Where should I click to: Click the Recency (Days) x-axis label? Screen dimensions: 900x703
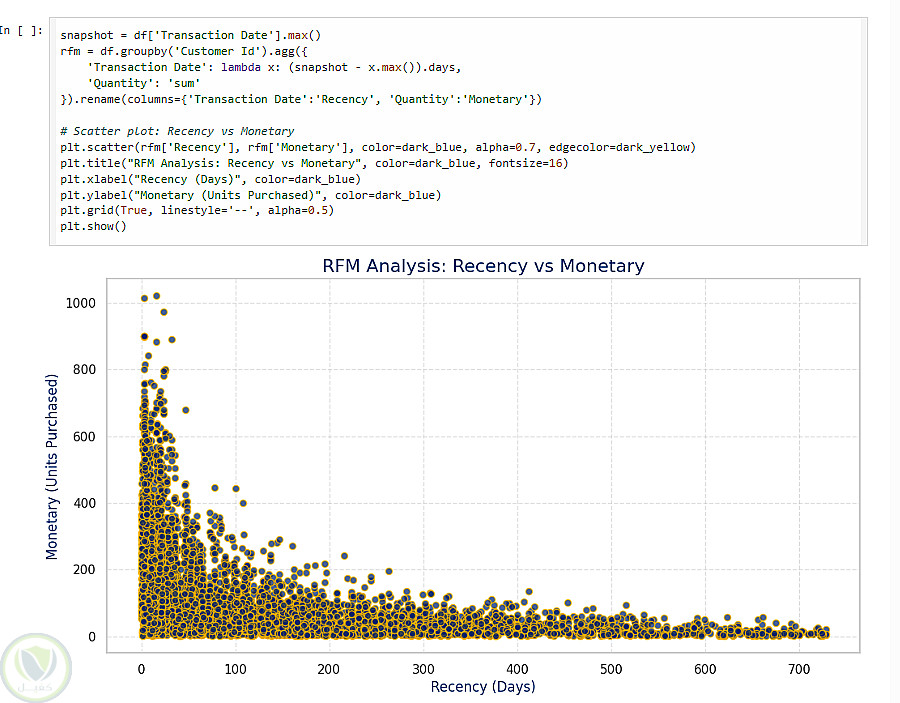point(483,687)
